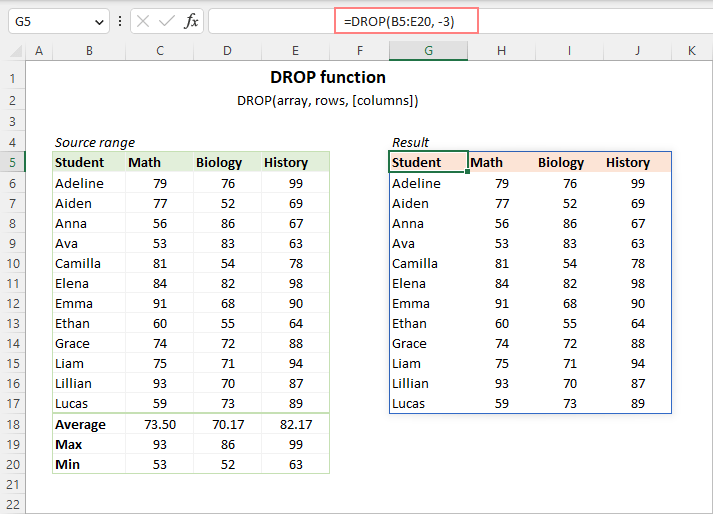Screen dimensions: 713x514
Task: Select column B header
Action: pos(89,50)
